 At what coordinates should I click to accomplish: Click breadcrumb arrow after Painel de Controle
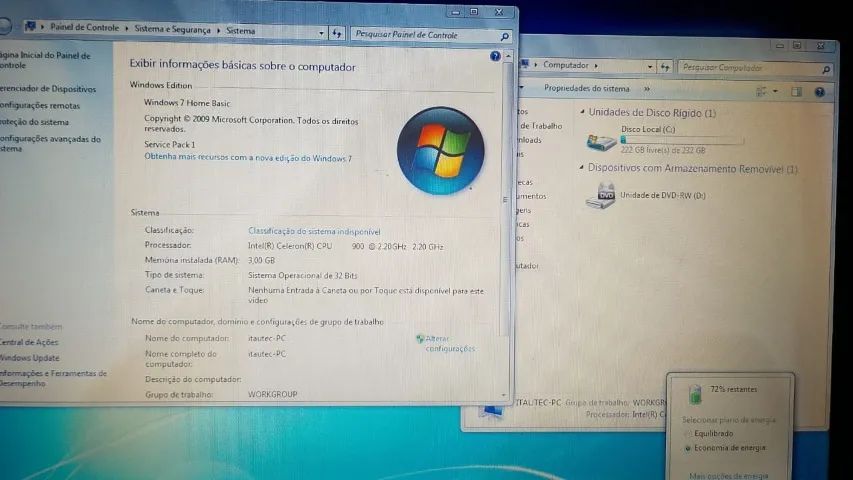[x=127, y=28]
